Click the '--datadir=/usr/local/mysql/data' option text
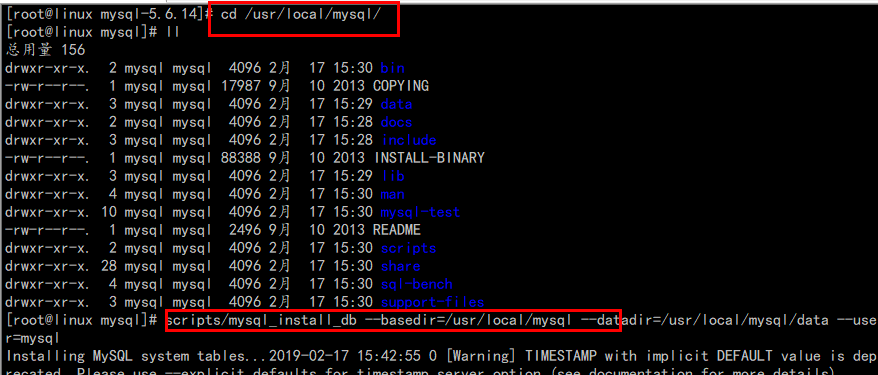This screenshot has height=375, width=878. (704, 320)
